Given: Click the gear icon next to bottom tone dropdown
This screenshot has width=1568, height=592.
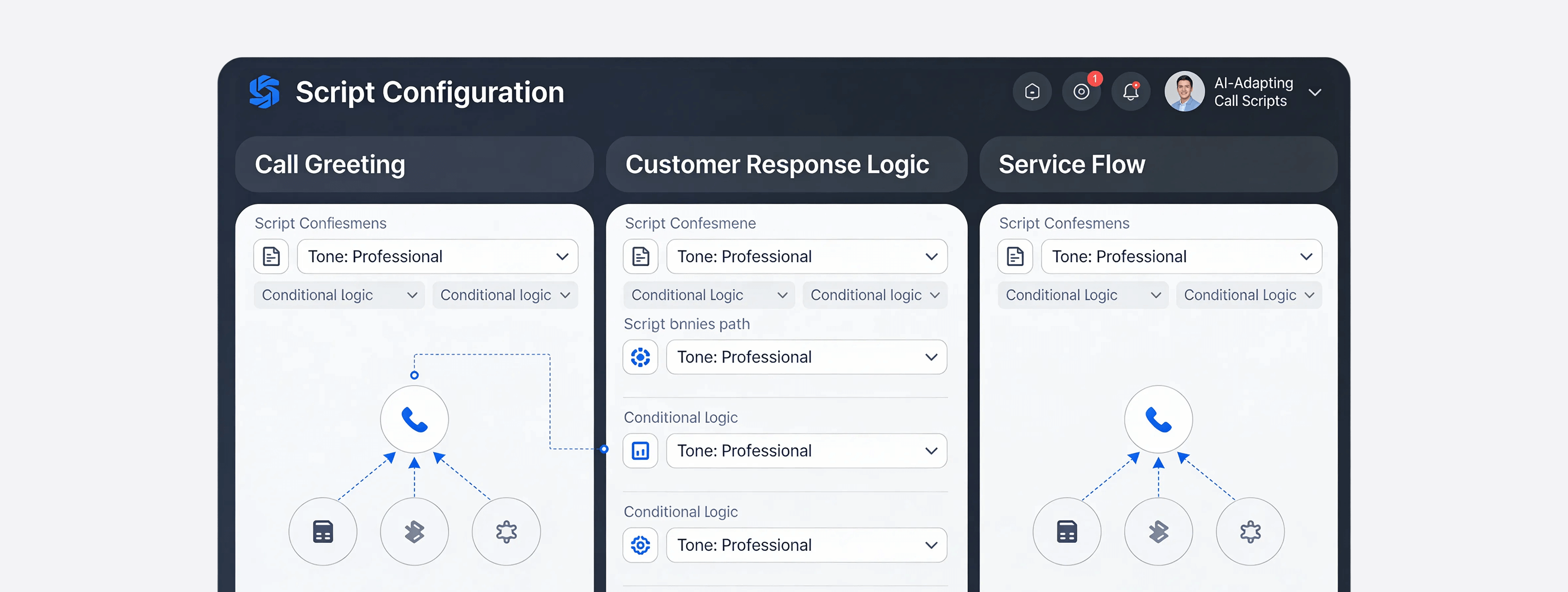Looking at the screenshot, I should pos(640,545).
